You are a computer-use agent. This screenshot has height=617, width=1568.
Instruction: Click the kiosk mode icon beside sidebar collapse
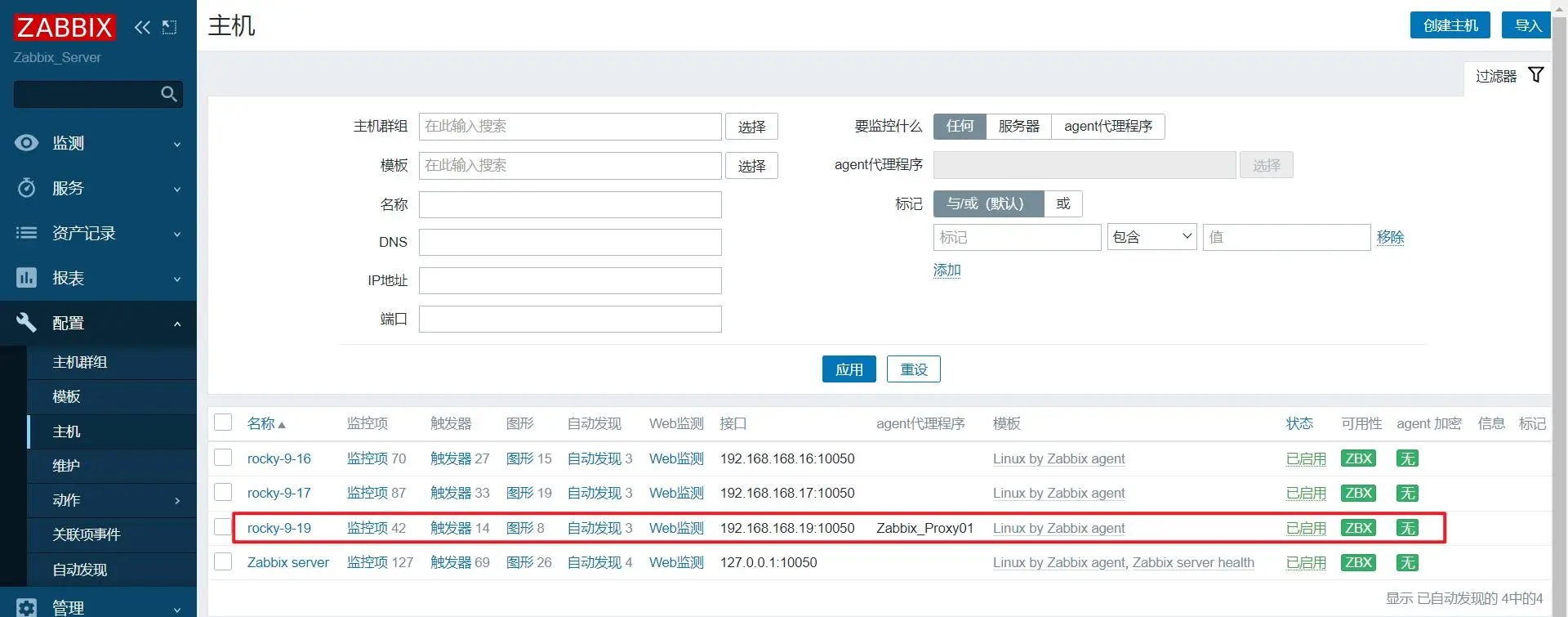169,27
